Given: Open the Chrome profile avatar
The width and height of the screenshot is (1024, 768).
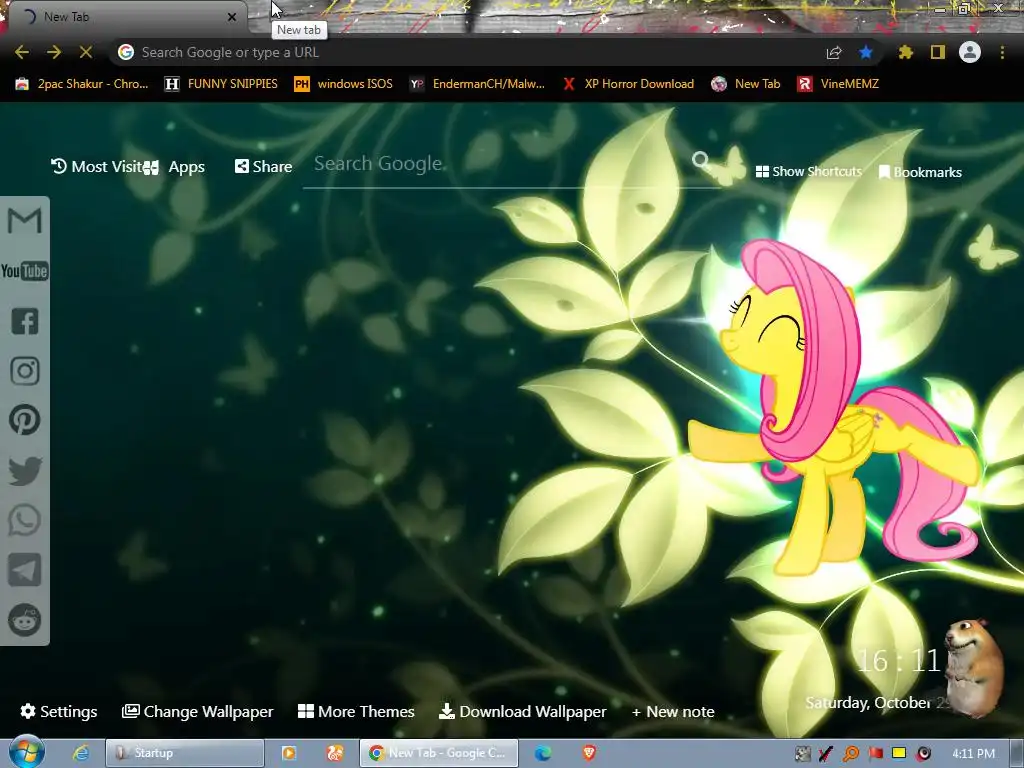Looking at the screenshot, I should pyautogui.click(x=970, y=52).
